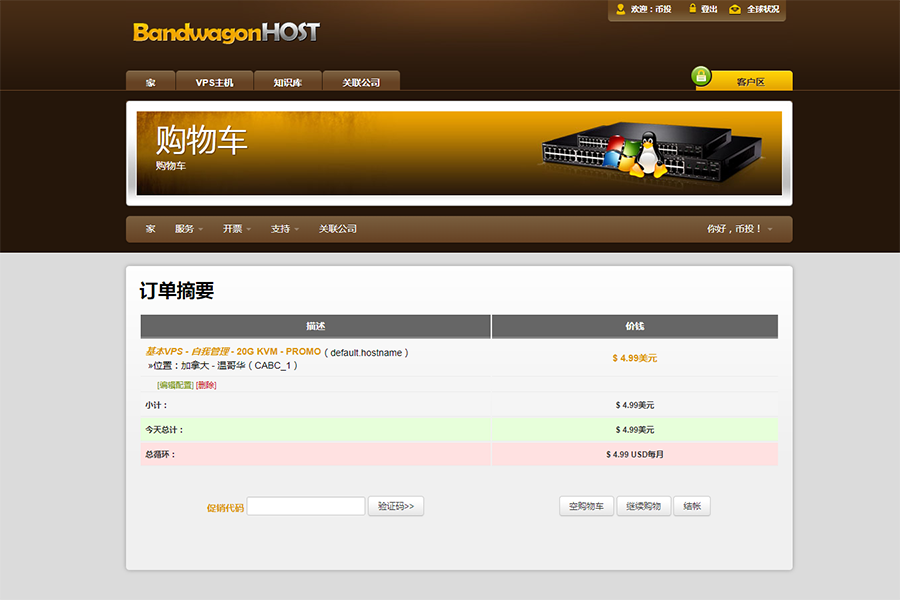Click the 编辑配置 link
The image size is (900, 600).
[x=175, y=385]
